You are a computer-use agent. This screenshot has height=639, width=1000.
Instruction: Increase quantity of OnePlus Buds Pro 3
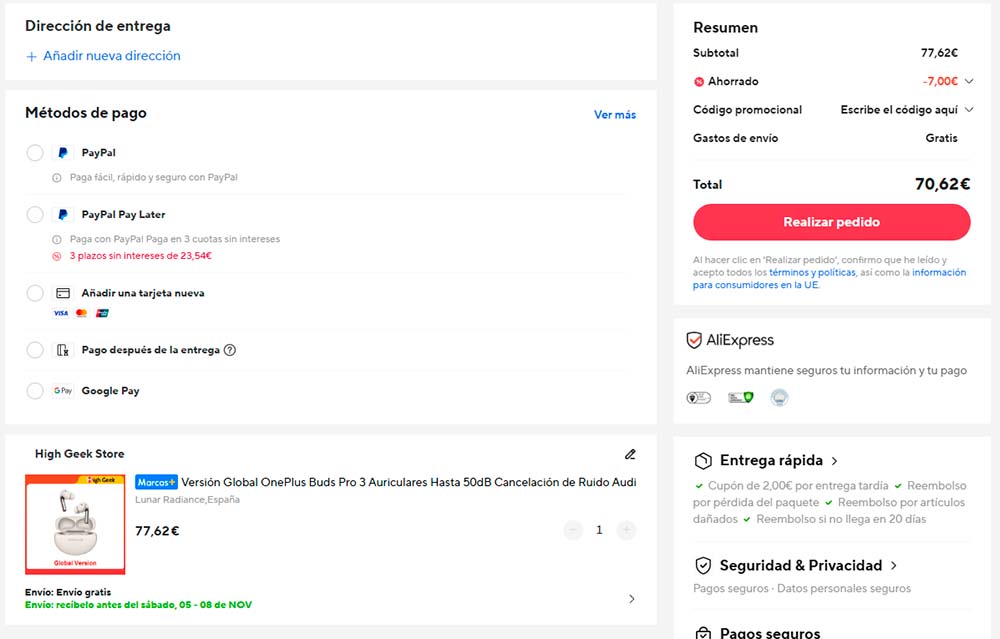(626, 530)
